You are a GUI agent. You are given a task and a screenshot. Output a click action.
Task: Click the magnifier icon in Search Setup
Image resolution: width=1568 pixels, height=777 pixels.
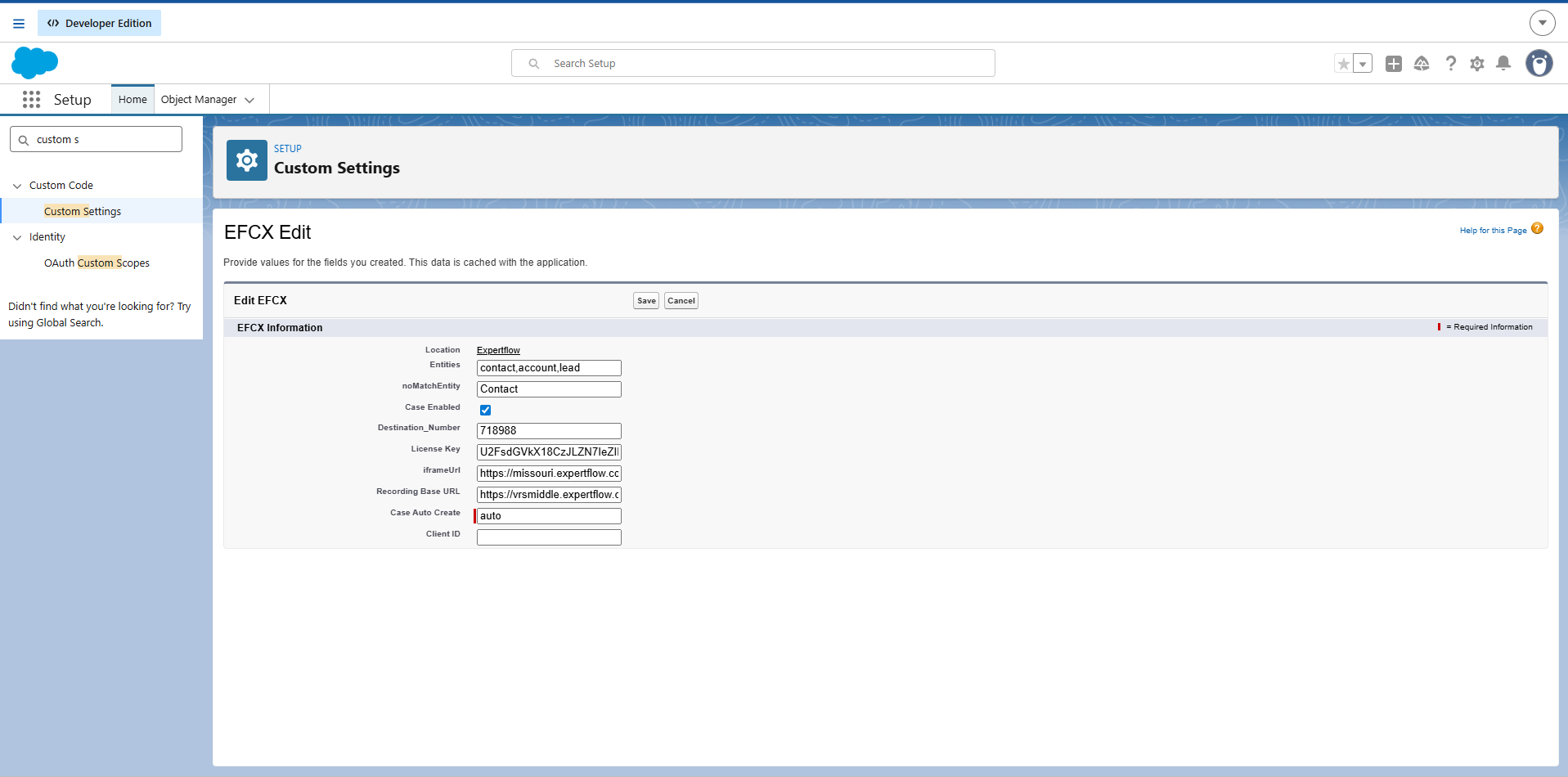tap(534, 64)
